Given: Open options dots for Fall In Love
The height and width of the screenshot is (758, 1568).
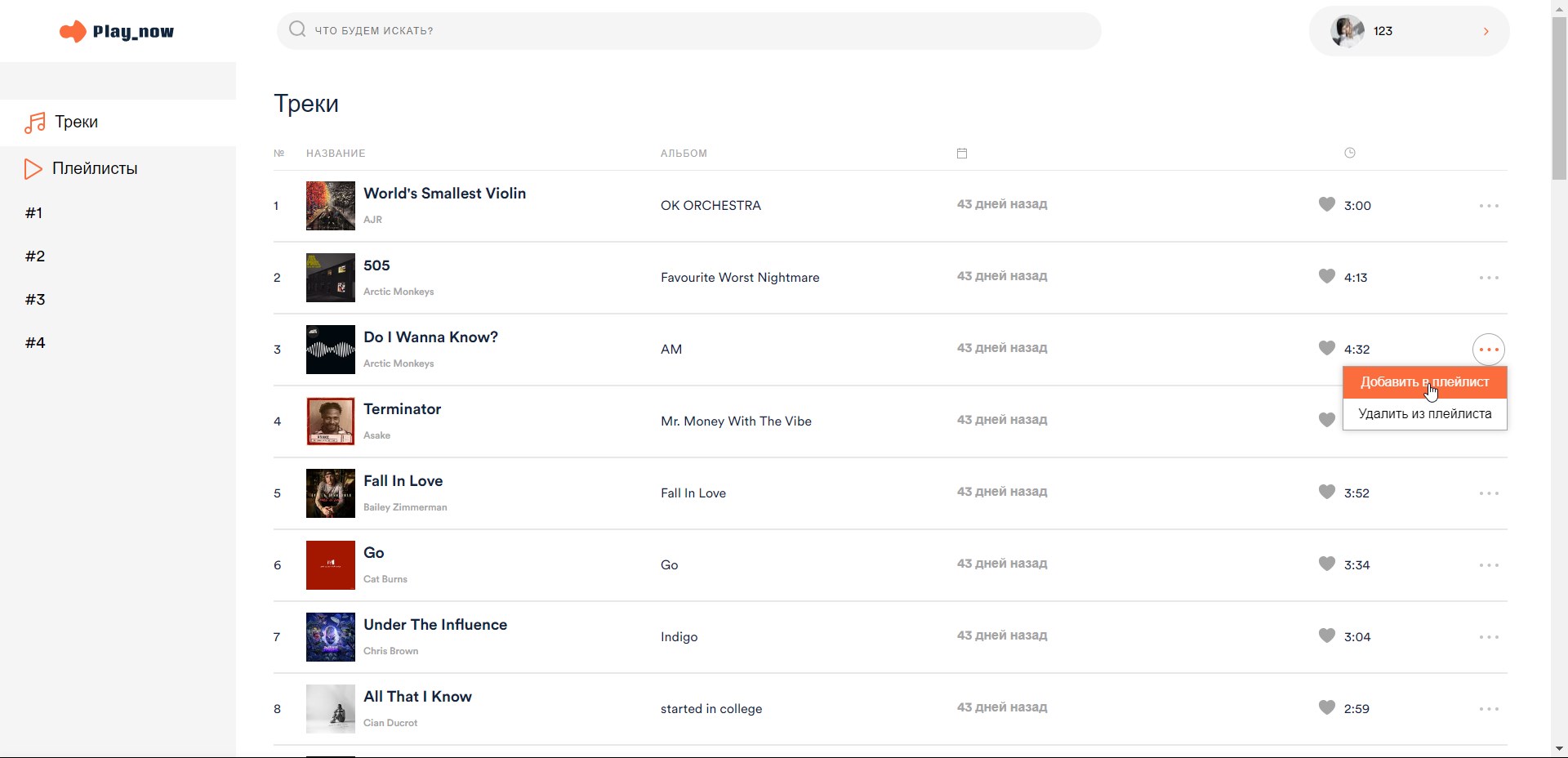Looking at the screenshot, I should [1489, 493].
